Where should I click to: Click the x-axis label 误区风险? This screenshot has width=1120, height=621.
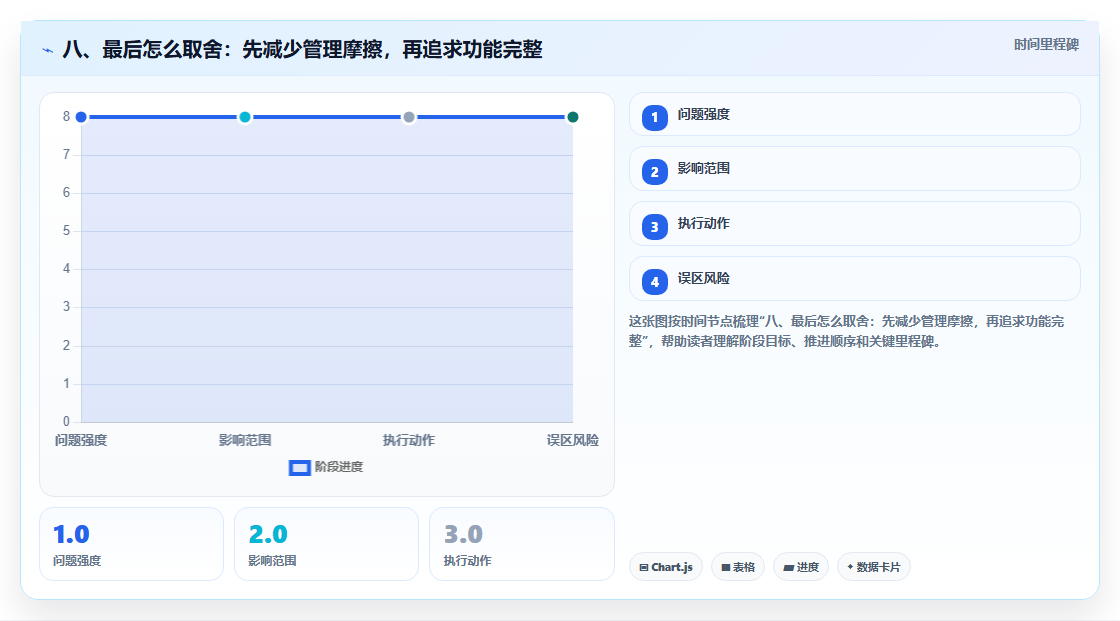573,440
